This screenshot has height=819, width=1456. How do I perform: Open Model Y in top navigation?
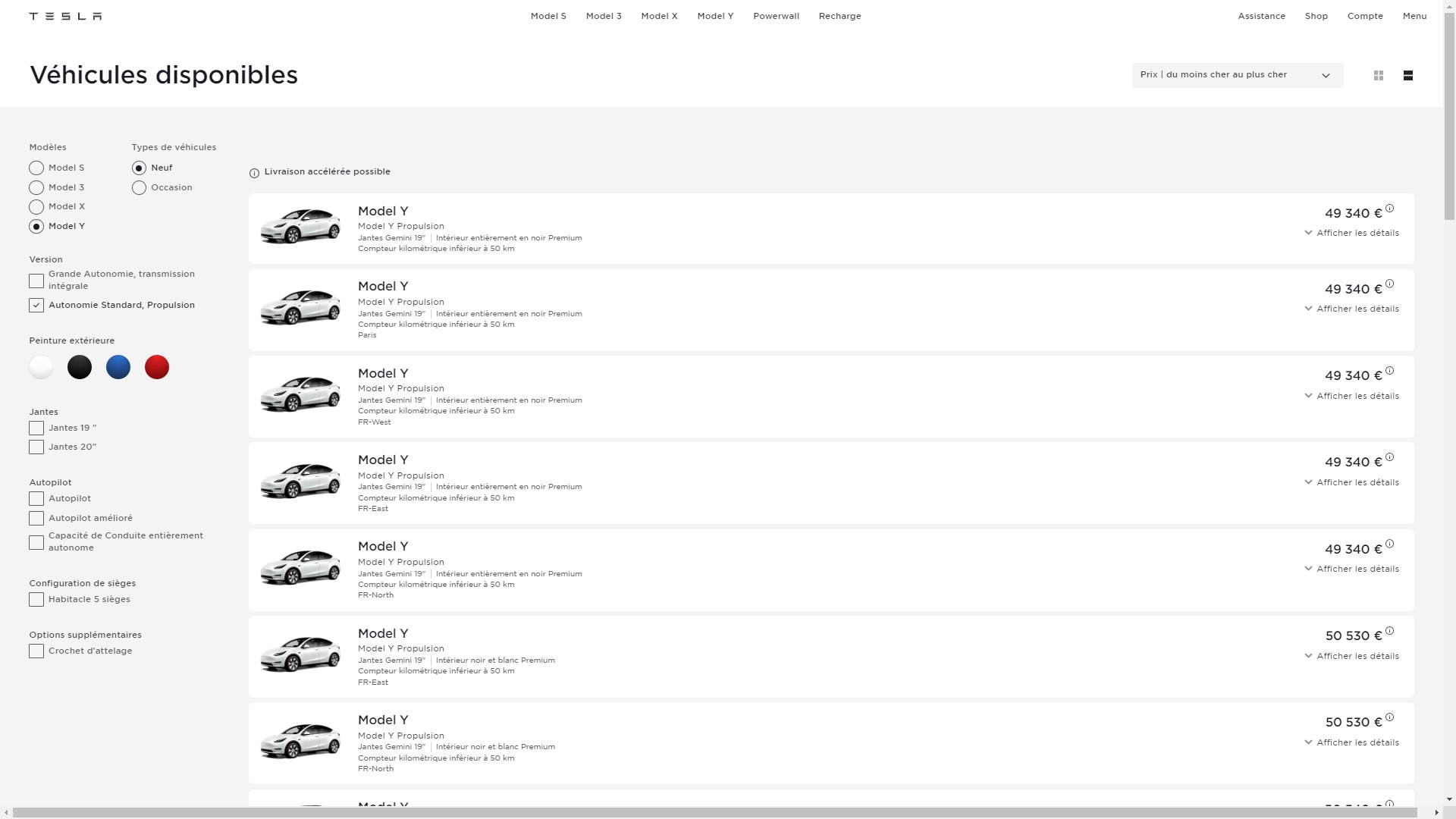coord(715,16)
